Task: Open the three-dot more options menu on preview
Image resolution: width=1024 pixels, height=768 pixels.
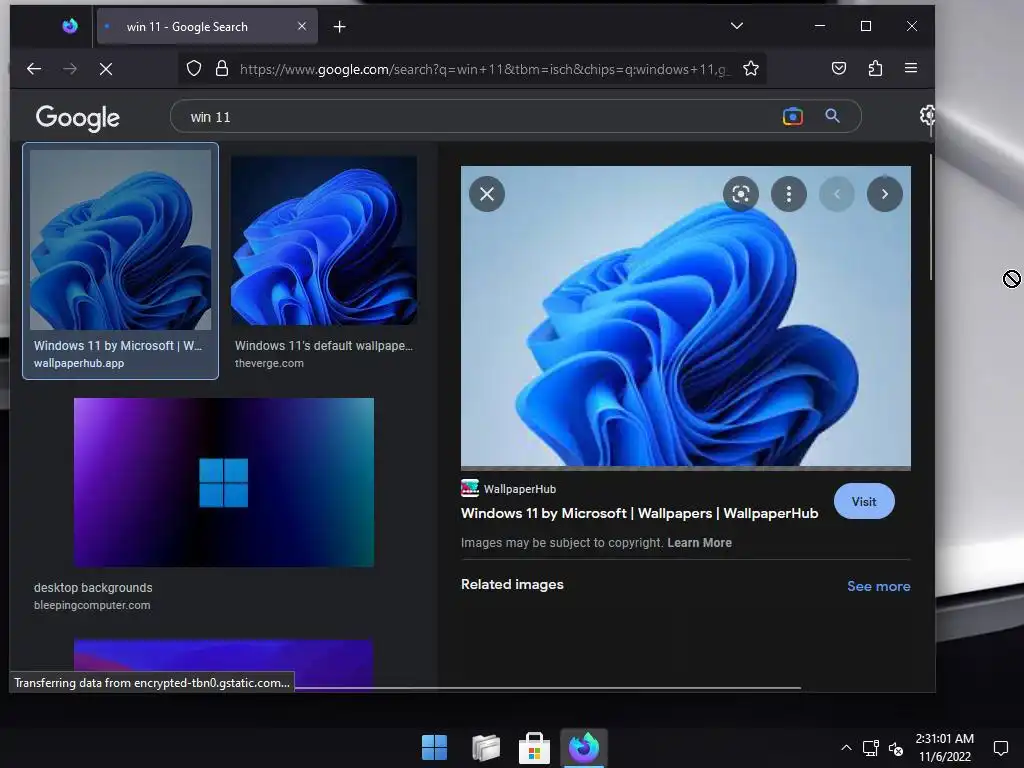Action: pos(789,194)
